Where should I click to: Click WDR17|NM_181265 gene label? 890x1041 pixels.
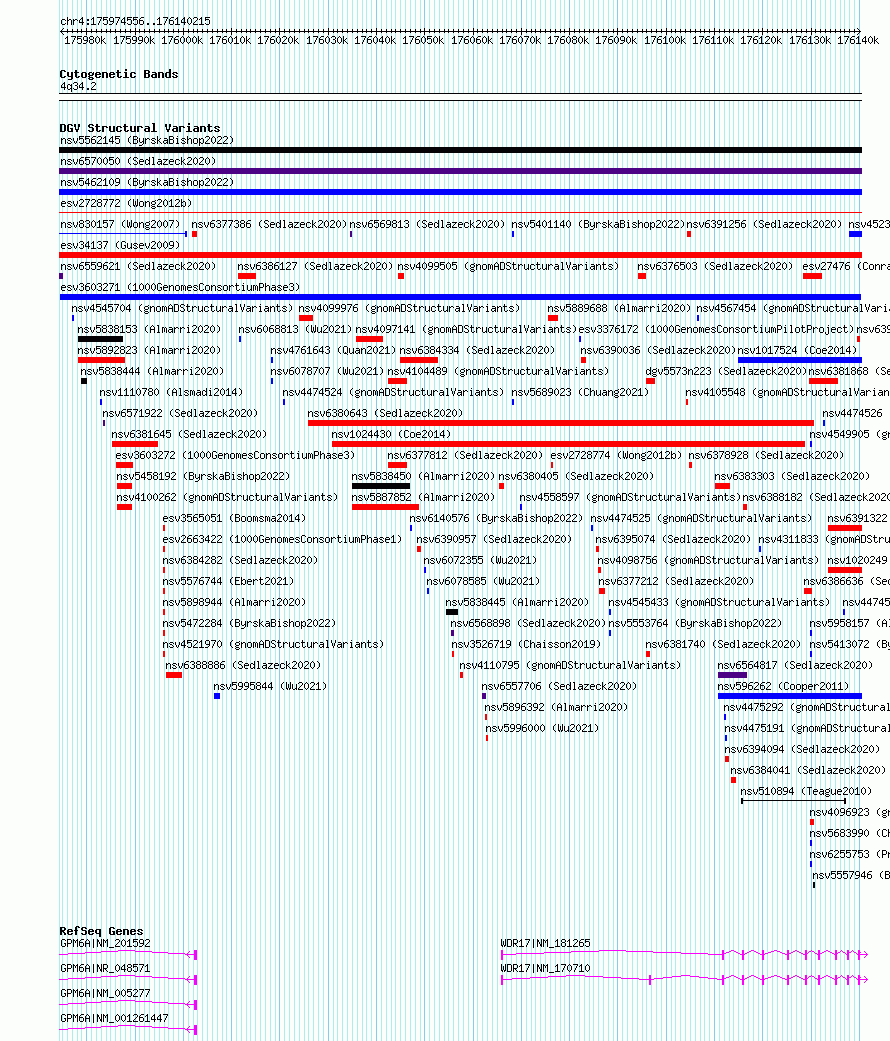(546, 943)
